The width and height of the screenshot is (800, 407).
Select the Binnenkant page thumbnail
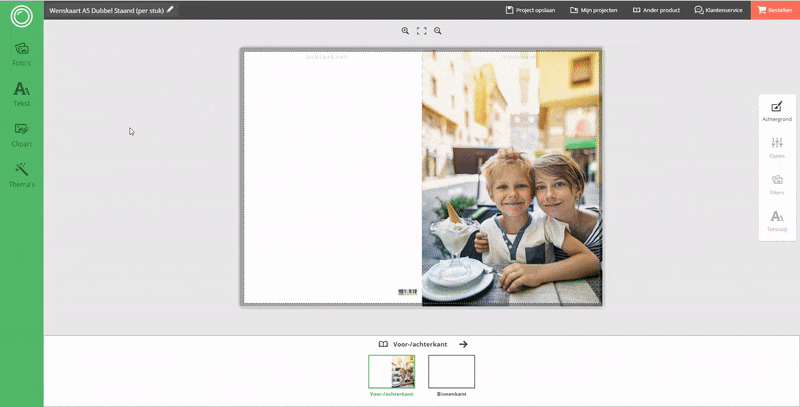[451, 371]
